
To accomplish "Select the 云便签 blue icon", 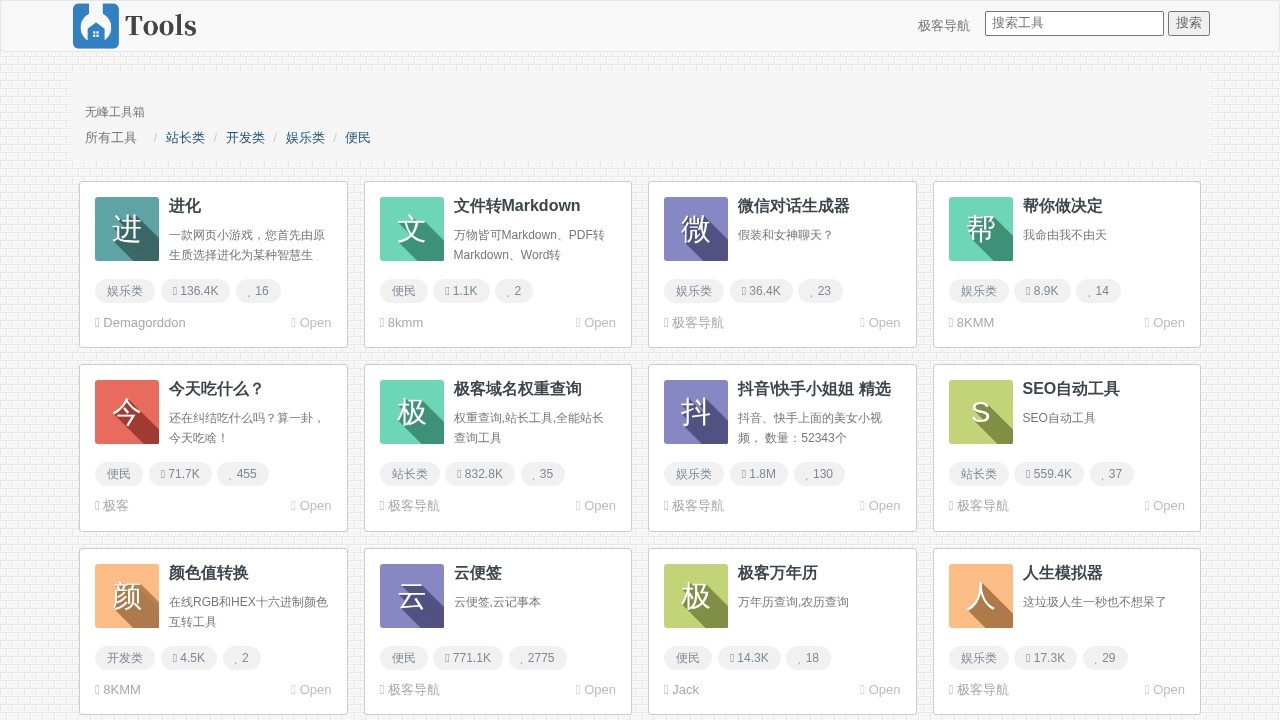I will (x=411, y=596).
